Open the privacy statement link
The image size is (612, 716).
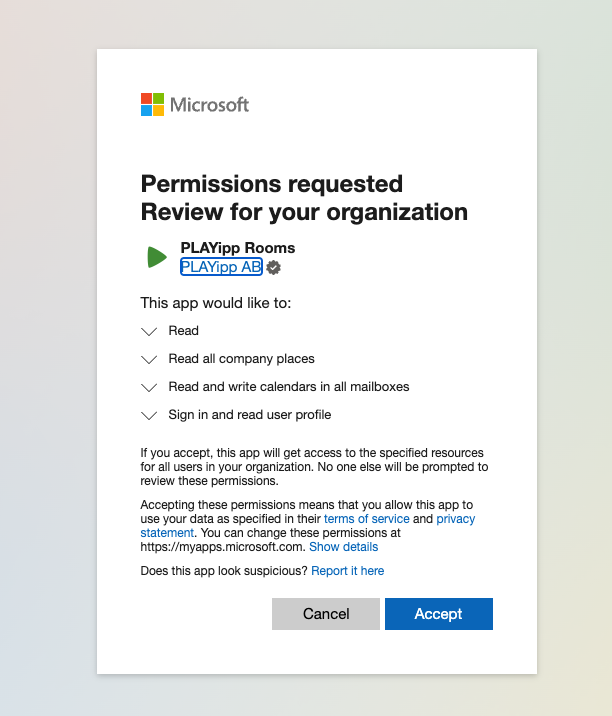tap(455, 519)
